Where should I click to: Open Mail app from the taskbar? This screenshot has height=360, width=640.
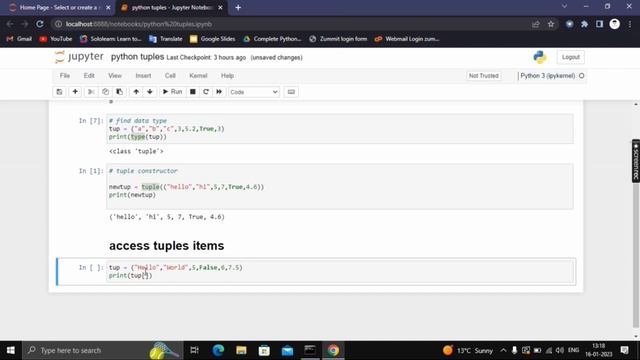click(287, 350)
